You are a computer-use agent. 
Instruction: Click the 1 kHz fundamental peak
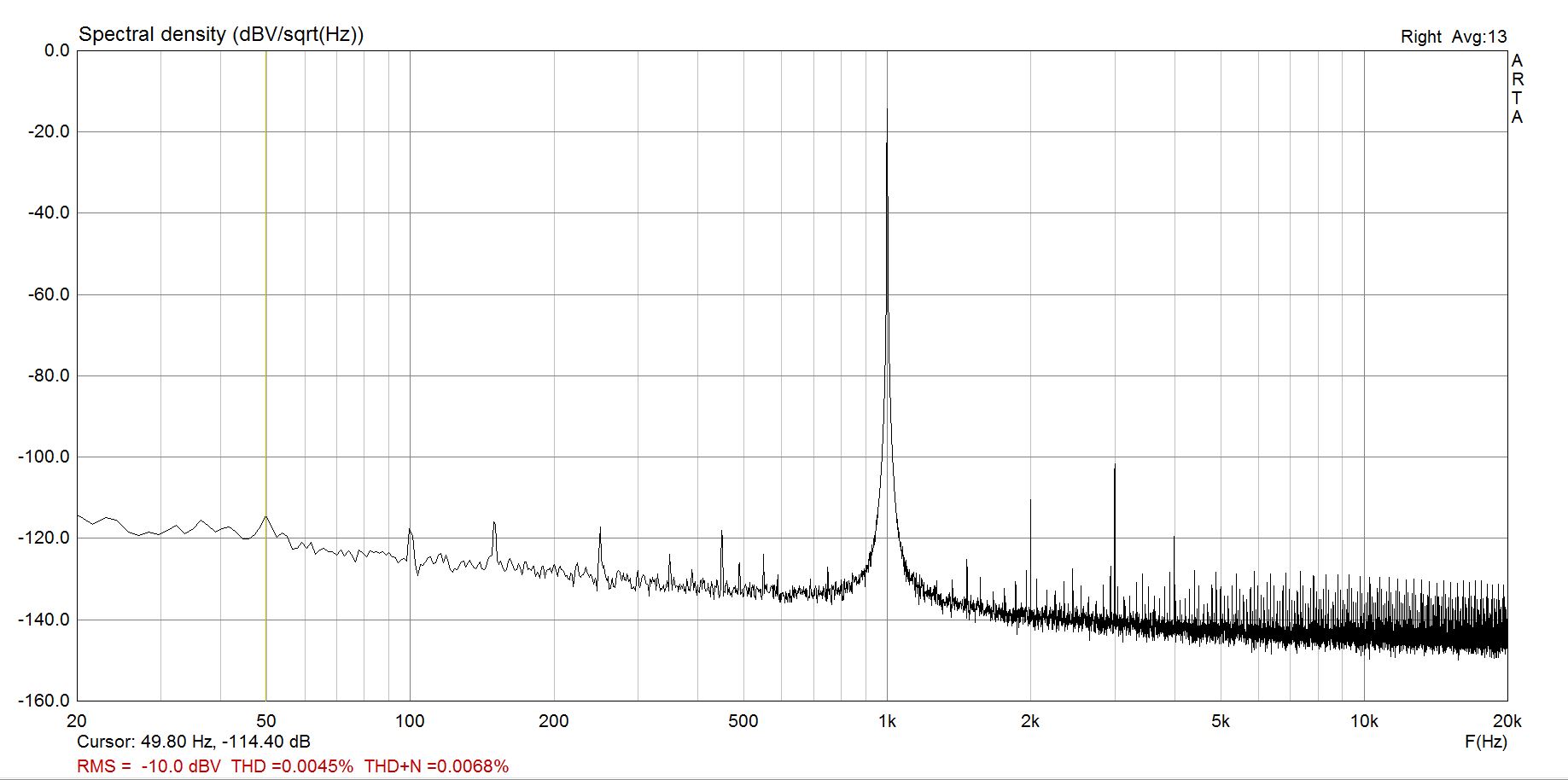tap(887, 341)
